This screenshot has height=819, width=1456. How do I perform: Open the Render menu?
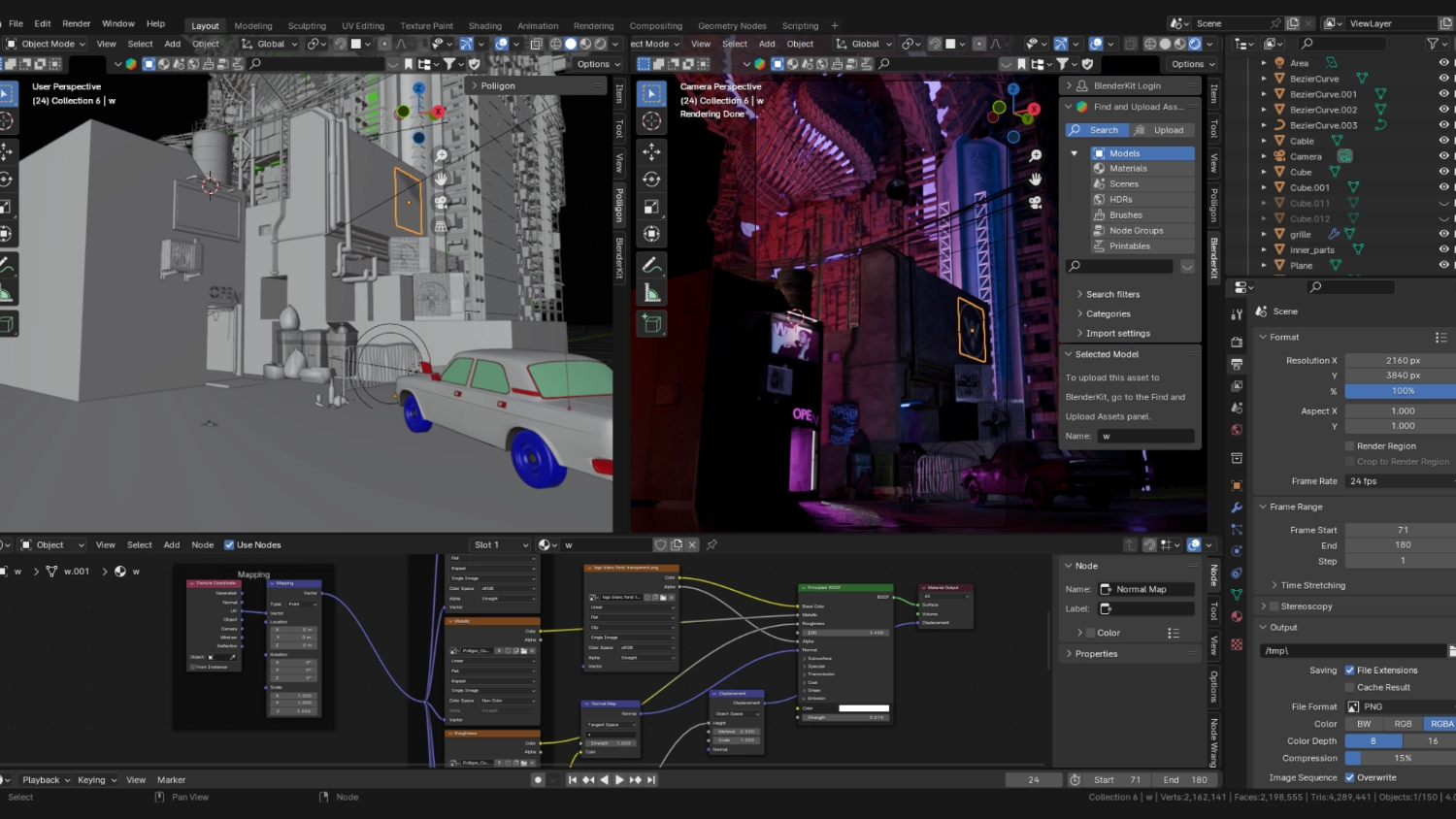[x=76, y=23]
